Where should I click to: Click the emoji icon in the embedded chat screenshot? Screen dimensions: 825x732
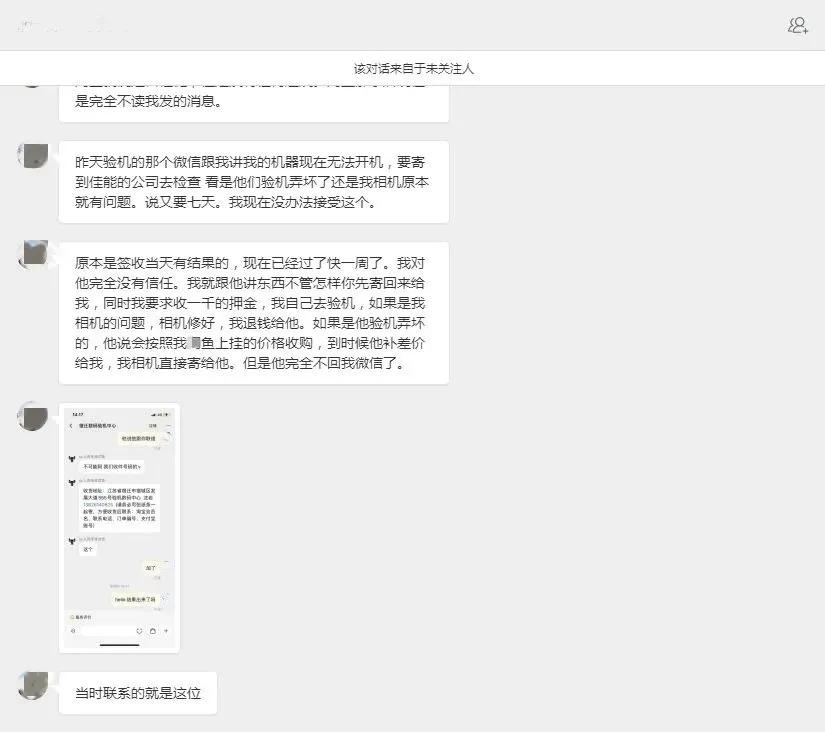(x=139, y=630)
